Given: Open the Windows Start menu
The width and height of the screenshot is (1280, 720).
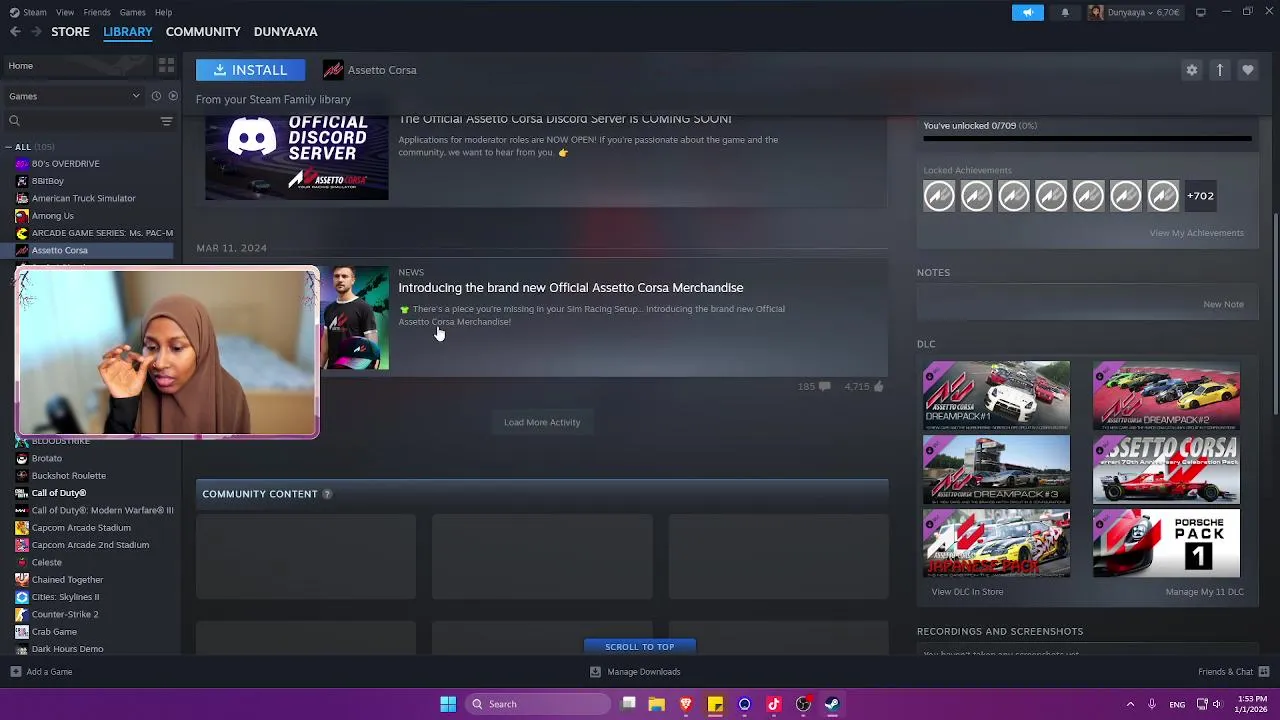Looking at the screenshot, I should coord(448,704).
